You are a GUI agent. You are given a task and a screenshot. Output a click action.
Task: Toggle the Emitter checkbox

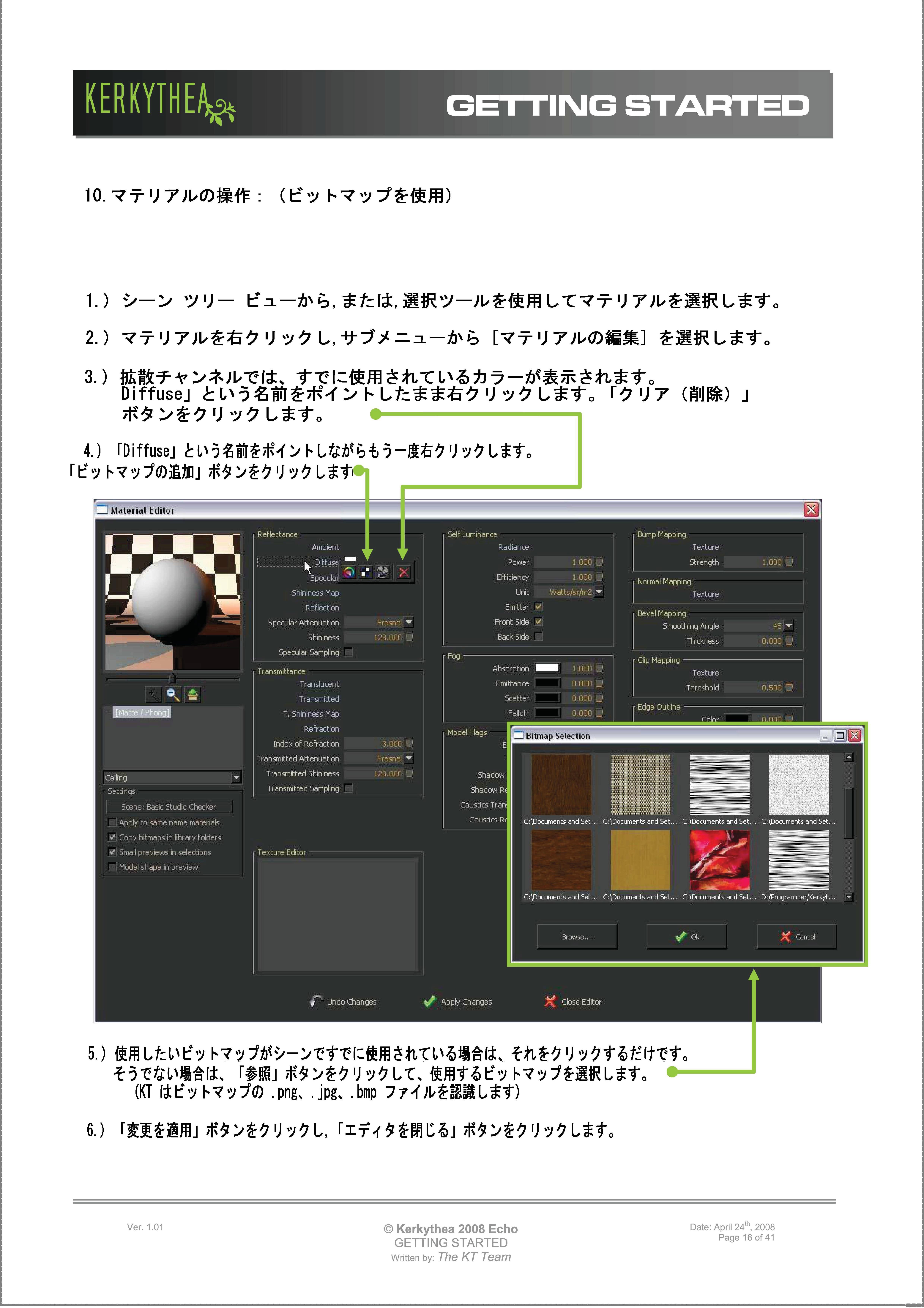pos(538,607)
